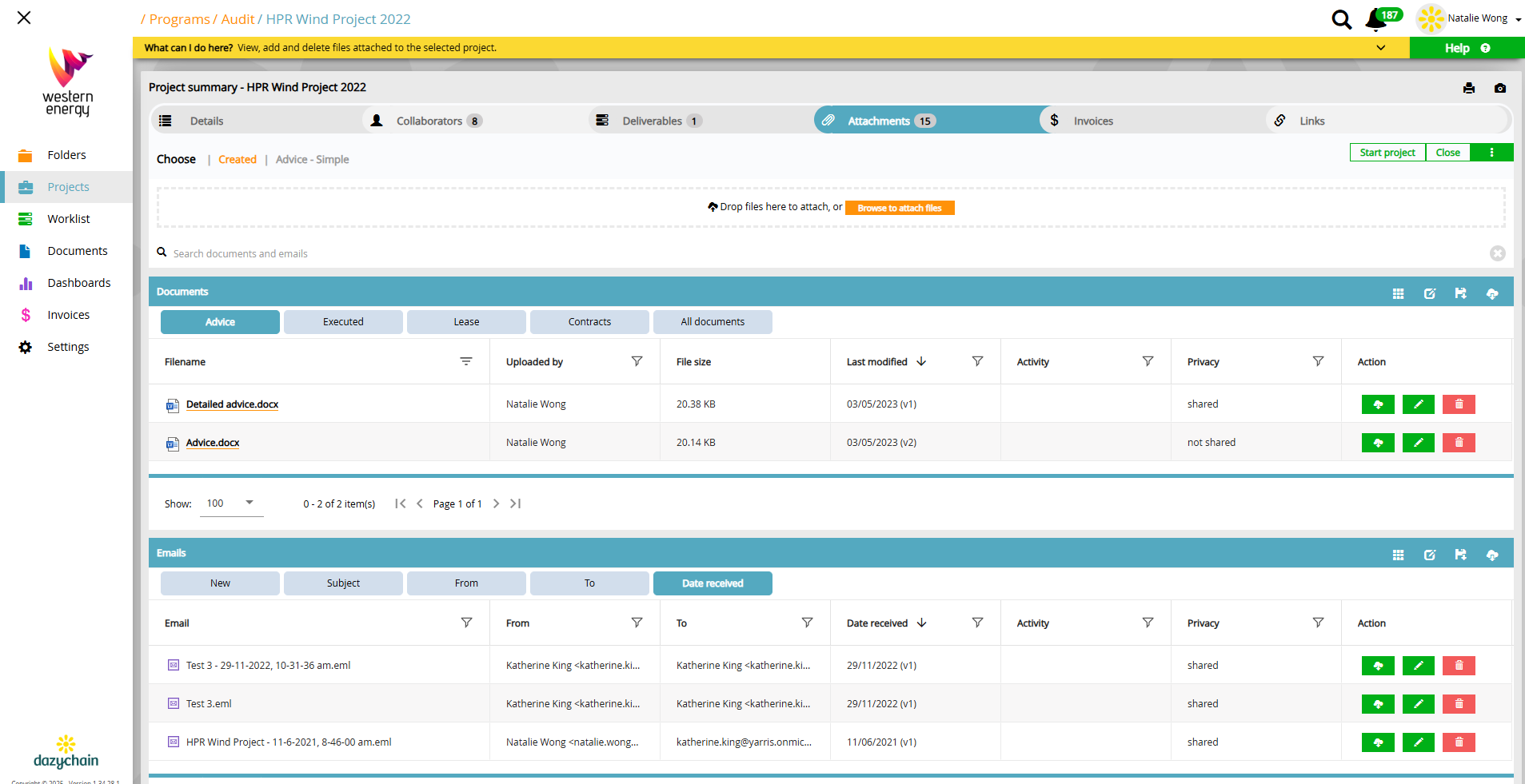1525x784 pixels.
Task: Click Browse to attach files button
Action: pos(900,208)
